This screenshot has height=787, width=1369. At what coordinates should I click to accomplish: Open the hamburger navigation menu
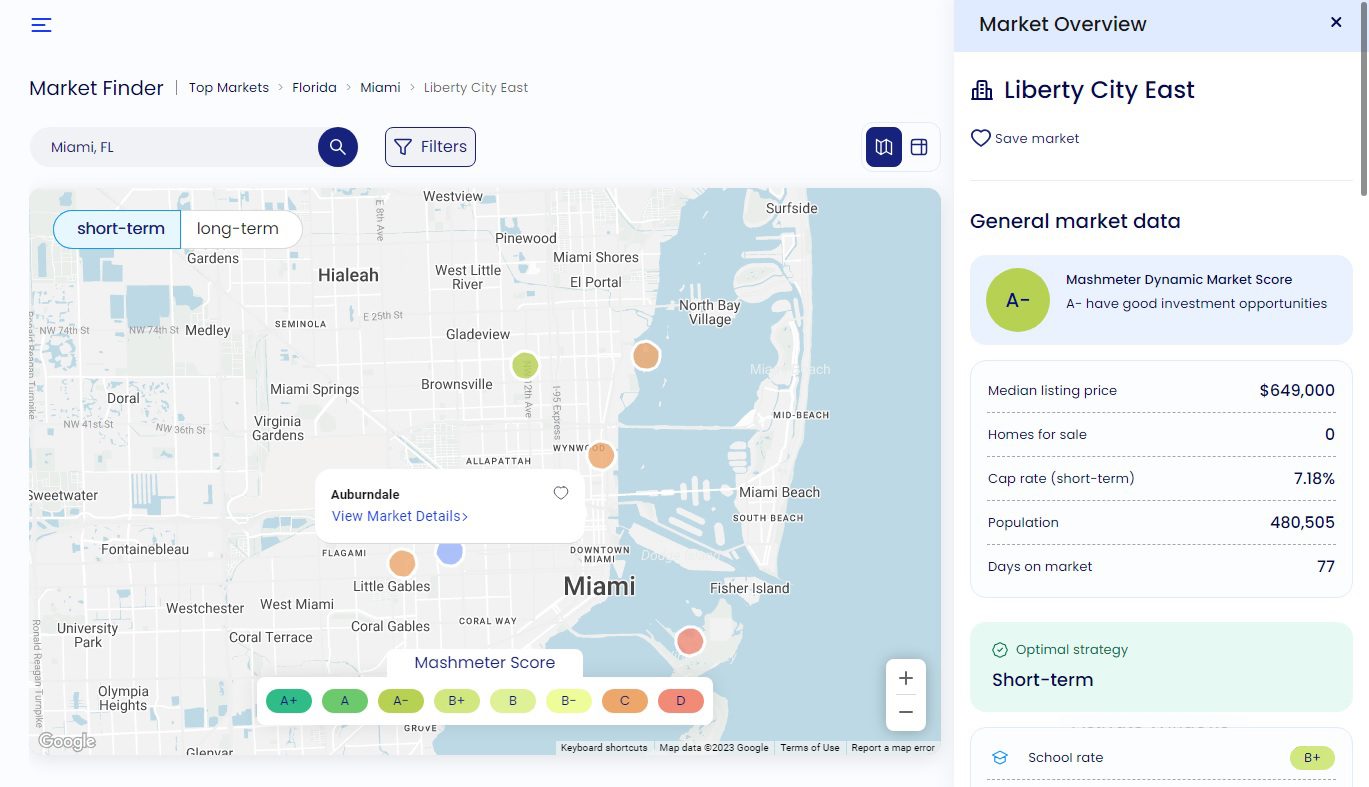click(x=41, y=25)
